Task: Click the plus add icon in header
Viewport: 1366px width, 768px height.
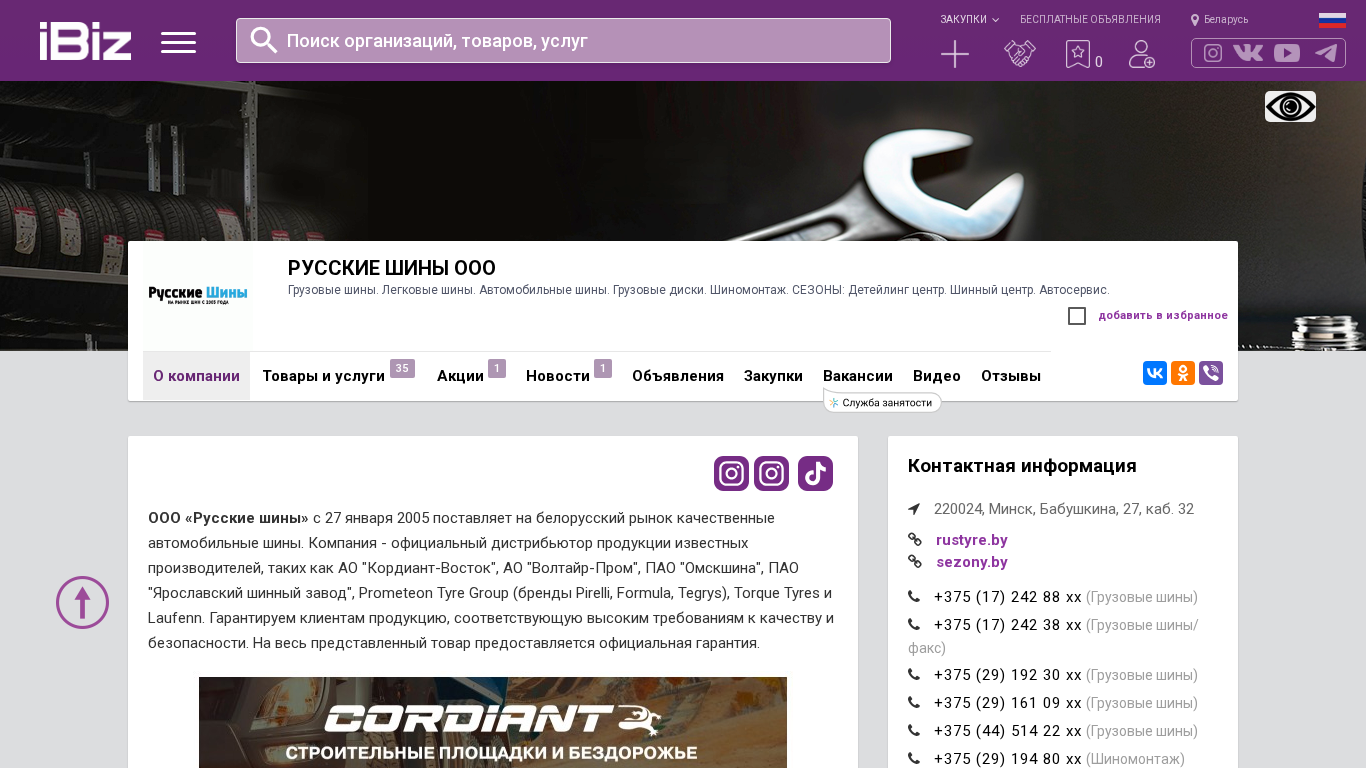Action: pyautogui.click(x=955, y=54)
